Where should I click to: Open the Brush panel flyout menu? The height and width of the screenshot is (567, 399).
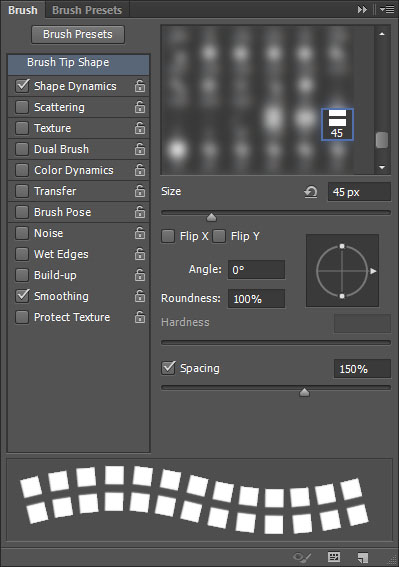(387, 10)
